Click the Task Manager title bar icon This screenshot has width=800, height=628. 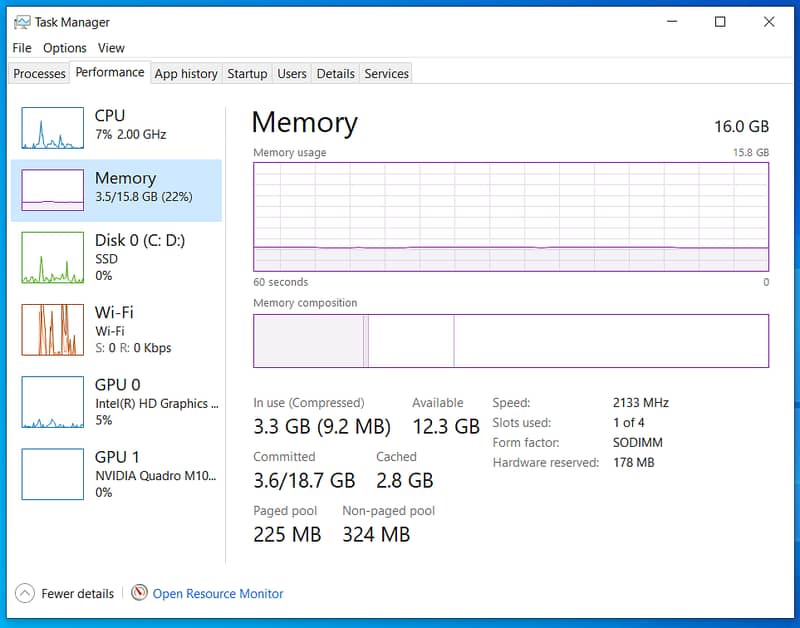click(22, 22)
